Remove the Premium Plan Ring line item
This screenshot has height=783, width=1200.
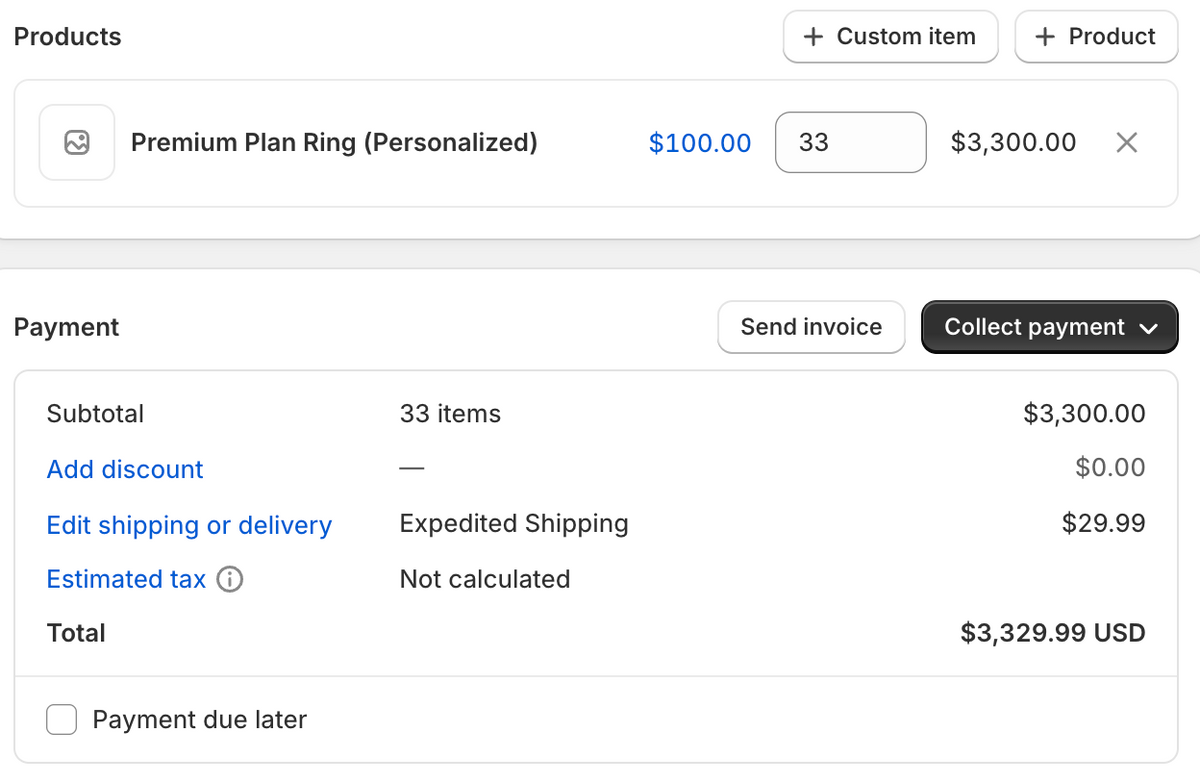1126,143
